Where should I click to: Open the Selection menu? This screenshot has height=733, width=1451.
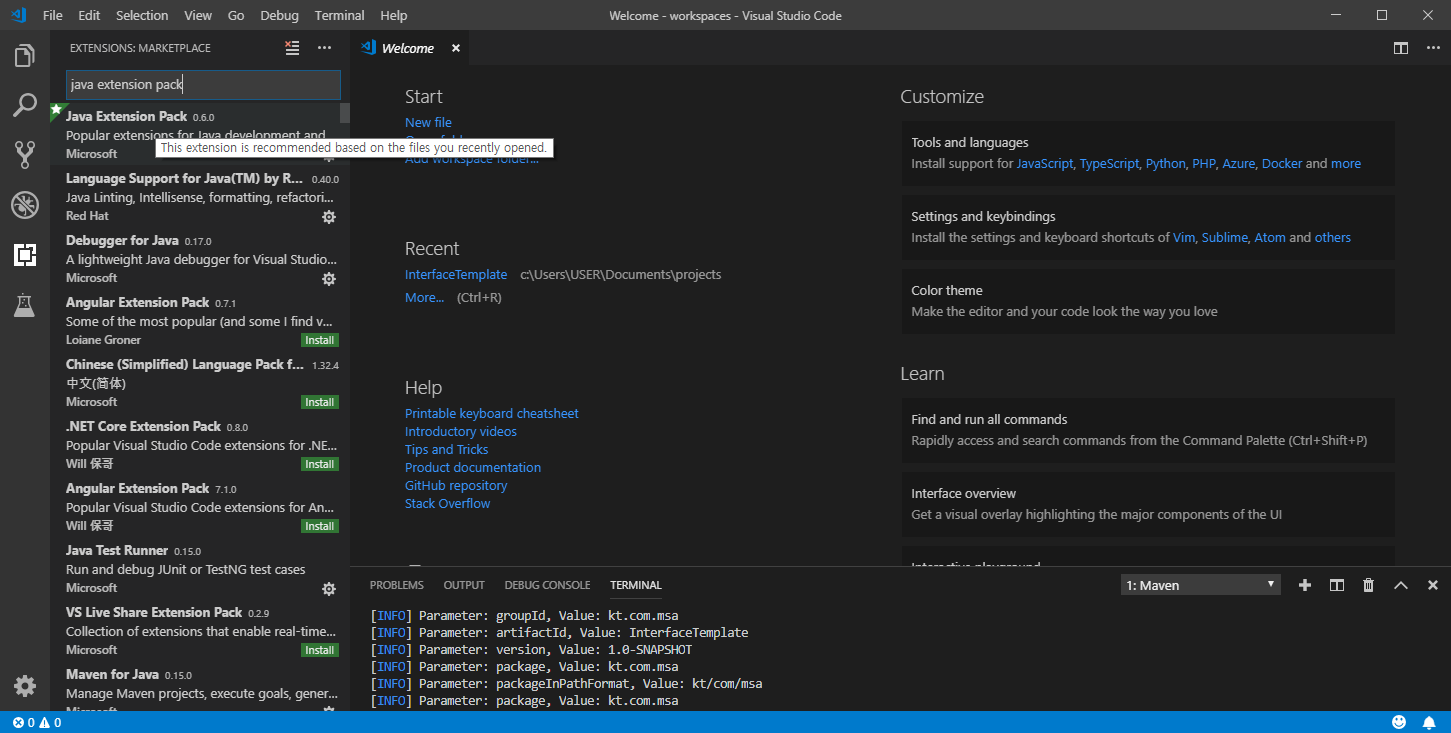coord(142,15)
